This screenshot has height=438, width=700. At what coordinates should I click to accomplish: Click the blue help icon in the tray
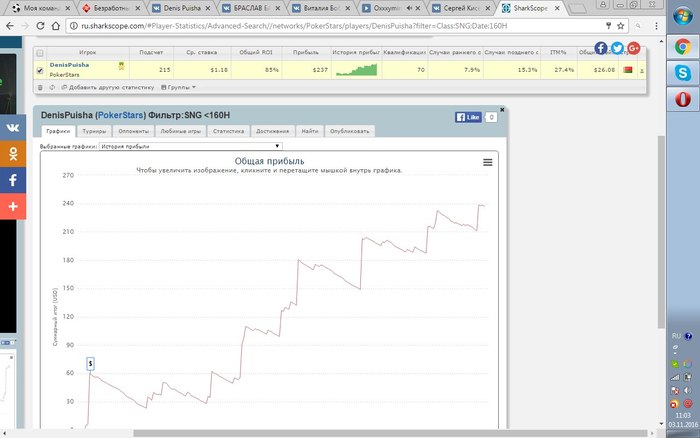[x=688, y=336]
